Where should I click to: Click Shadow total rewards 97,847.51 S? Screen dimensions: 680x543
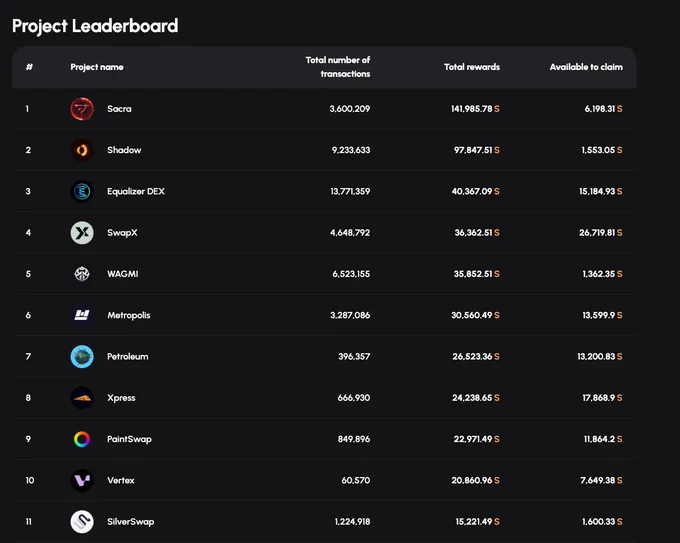(477, 150)
